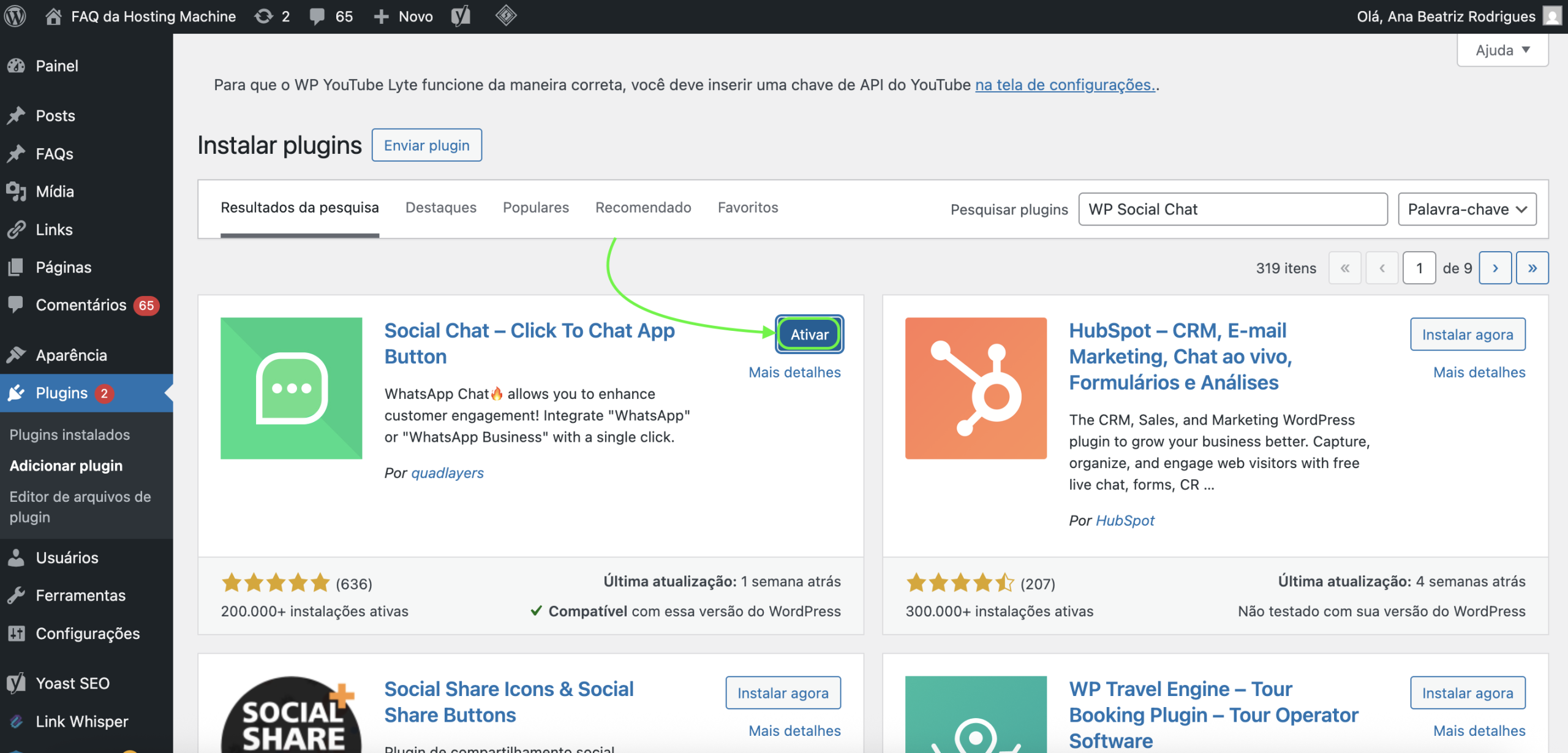
Task: Open Plugins instalados submenu item
Action: [x=70, y=434]
